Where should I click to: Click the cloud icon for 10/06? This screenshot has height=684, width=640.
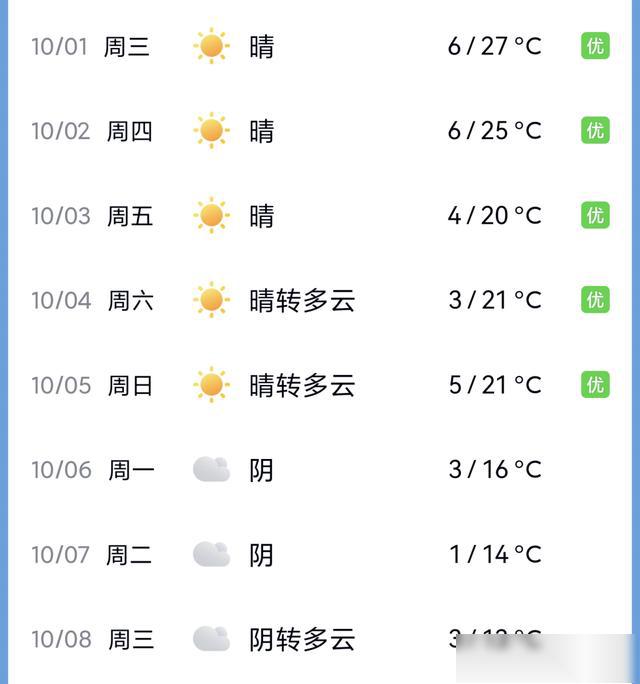211,469
